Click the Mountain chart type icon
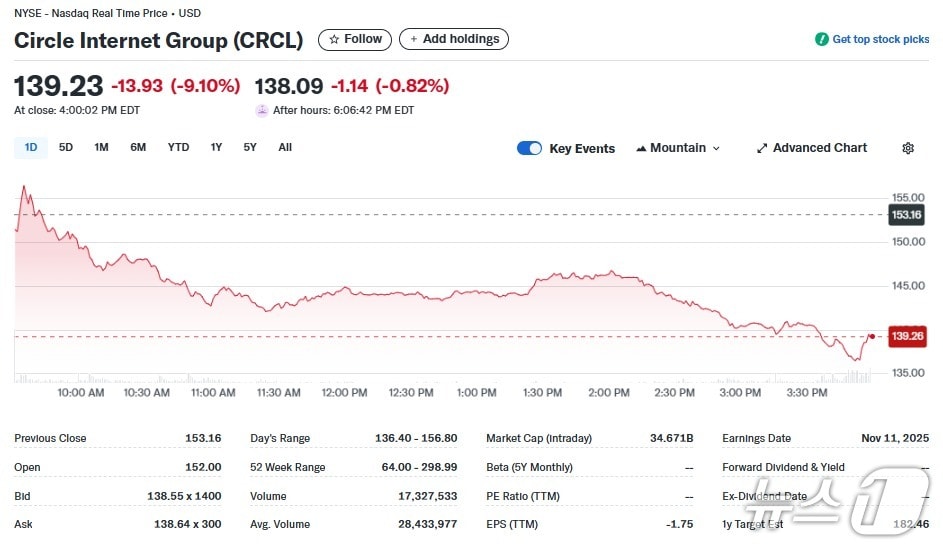943x549 pixels. point(641,148)
